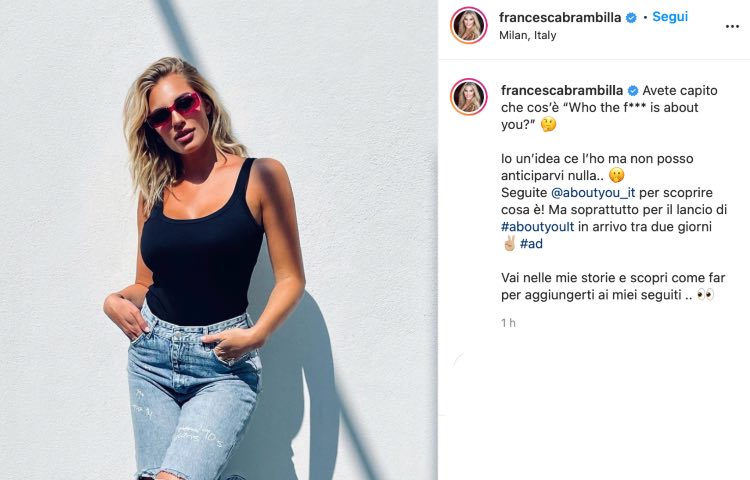The width and height of the screenshot is (750, 480).
Task: Click the header profile avatar story ring
Action: coord(469,25)
